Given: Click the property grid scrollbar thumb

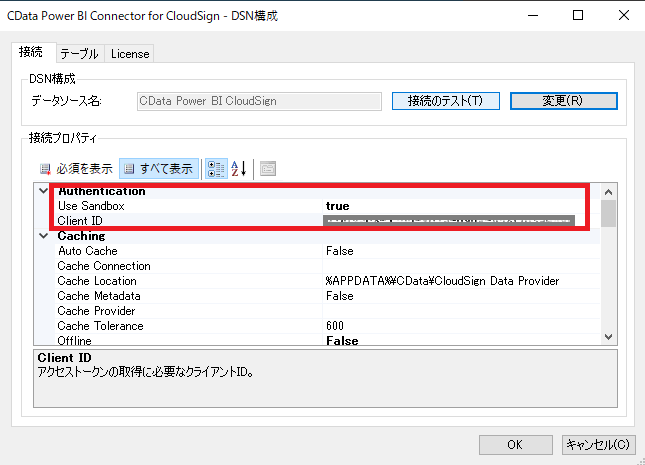Looking at the screenshot, I should point(609,213).
